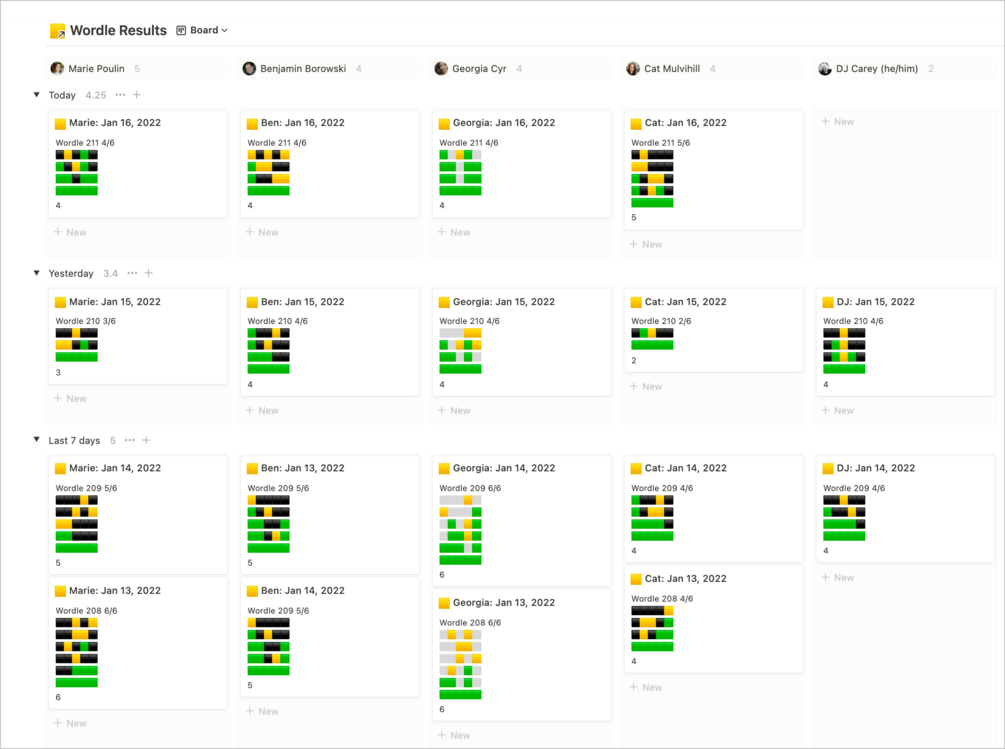The image size is (1005, 749).
Task: Select the Benjamin Borowski column header name
Action: [303, 69]
